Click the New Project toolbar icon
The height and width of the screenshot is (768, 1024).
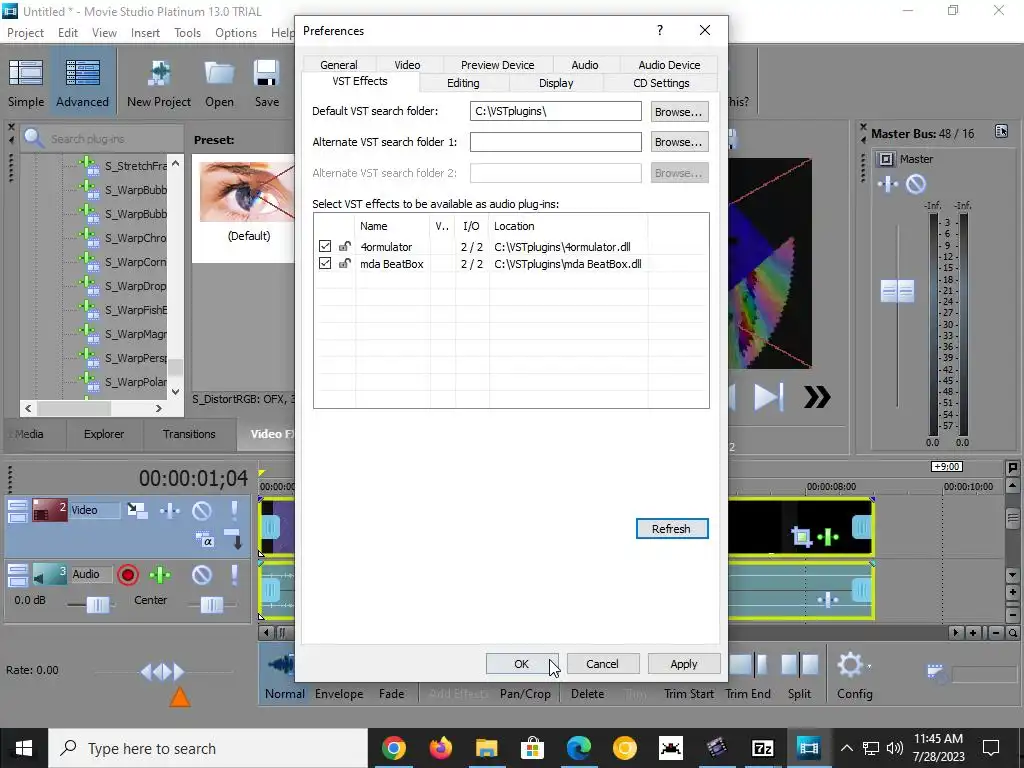point(159,73)
